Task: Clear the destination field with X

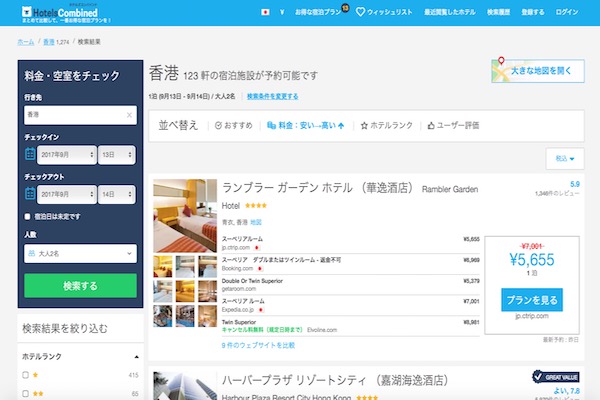Action: (129, 115)
